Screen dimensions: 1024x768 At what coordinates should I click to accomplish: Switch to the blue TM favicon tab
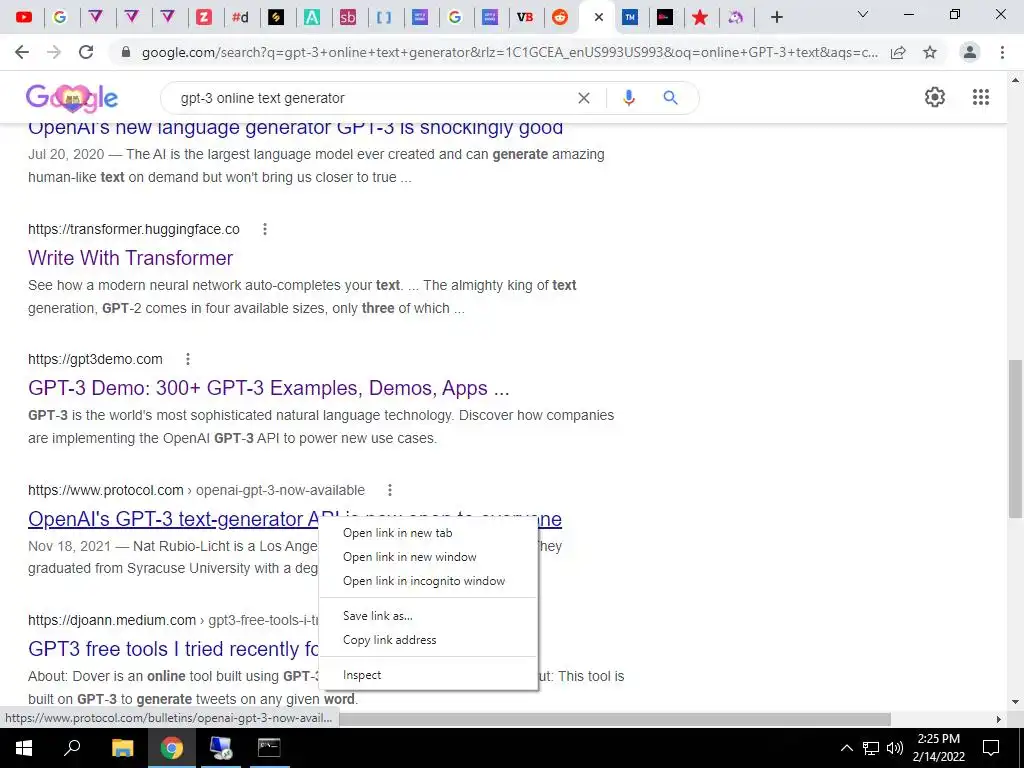point(630,17)
